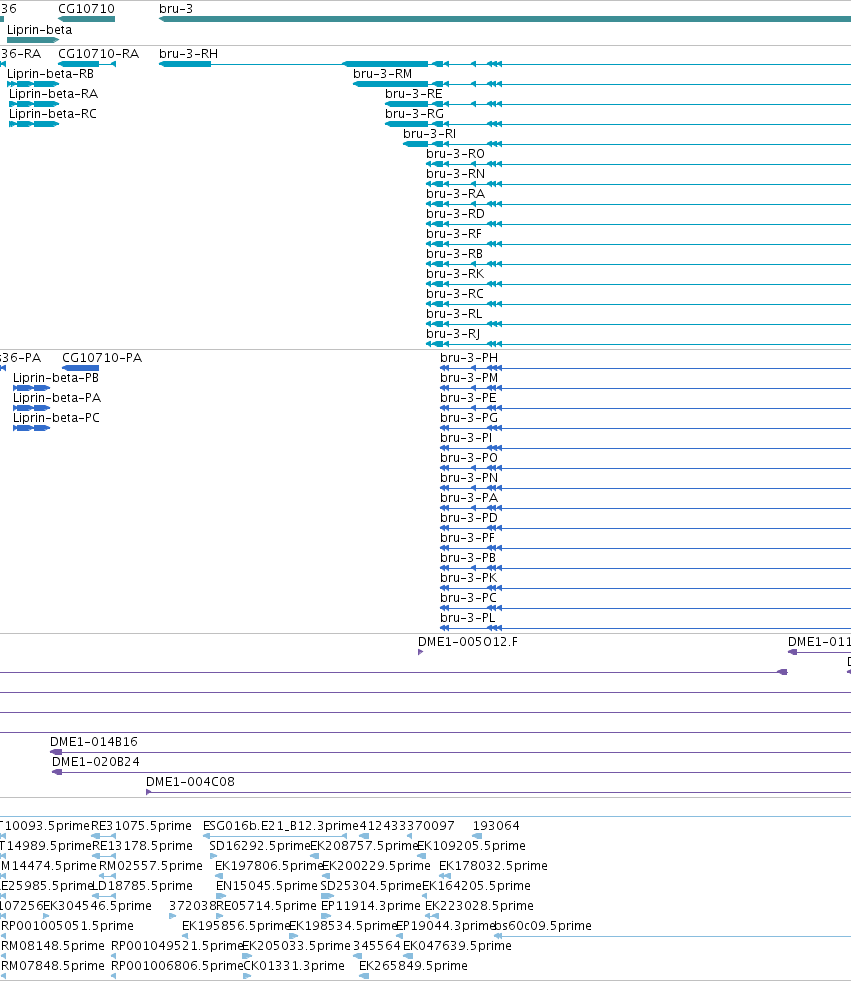Viewport: 851px width, 981px height.
Task: Select protein Liprin-beta-PB
Action: [56, 378]
